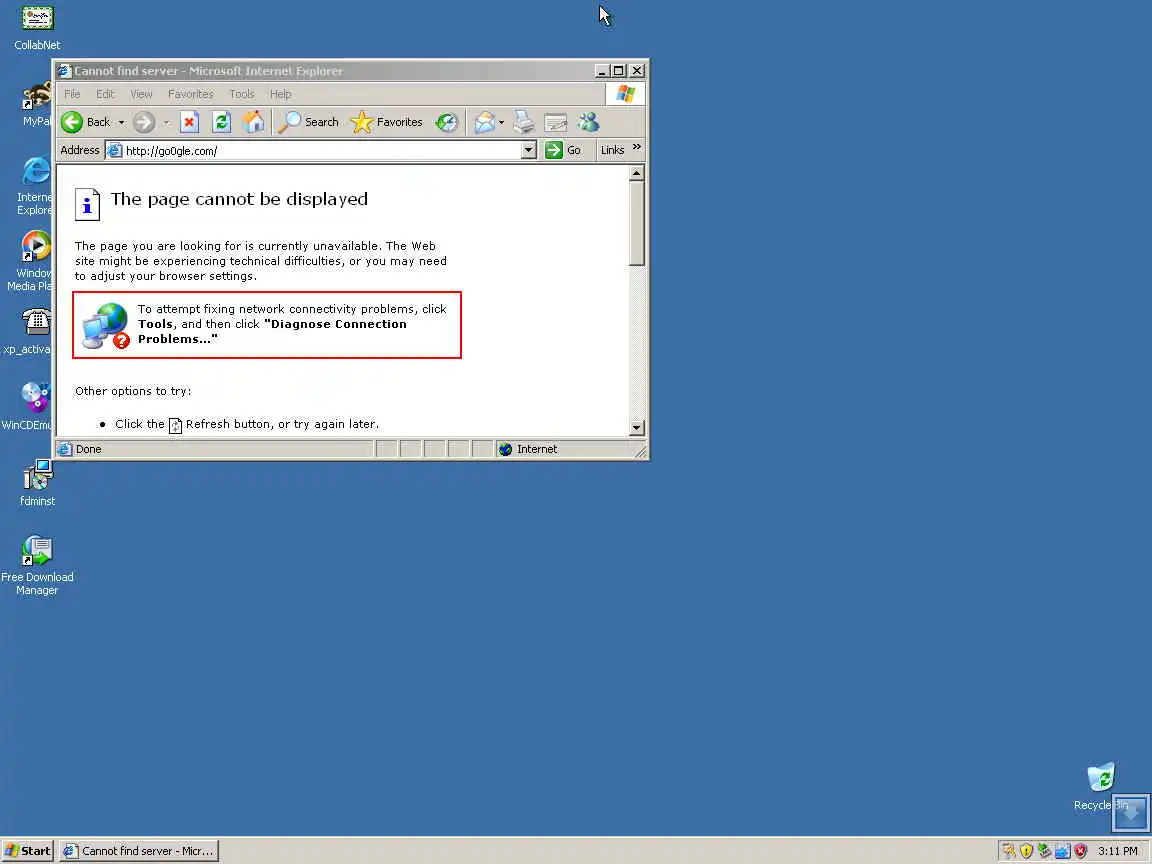The image size is (1152, 864).
Task: Click the vertical scrollbar thumb
Action: click(637, 223)
